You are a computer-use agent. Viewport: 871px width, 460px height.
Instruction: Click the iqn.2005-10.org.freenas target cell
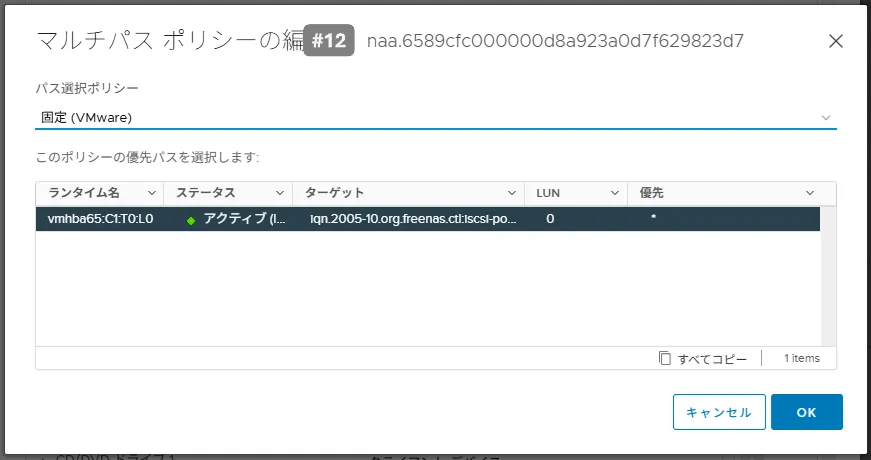tap(414, 219)
